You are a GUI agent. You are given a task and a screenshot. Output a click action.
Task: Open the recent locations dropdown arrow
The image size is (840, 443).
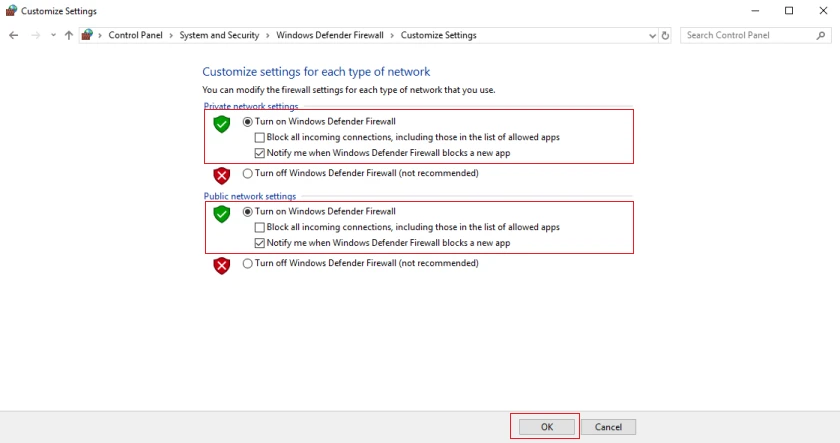click(53, 35)
